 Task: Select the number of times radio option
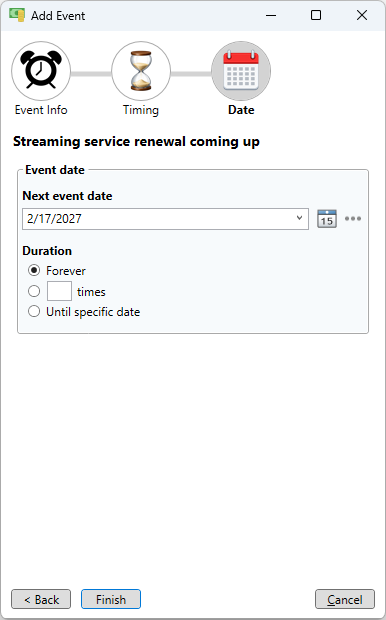pos(34,291)
